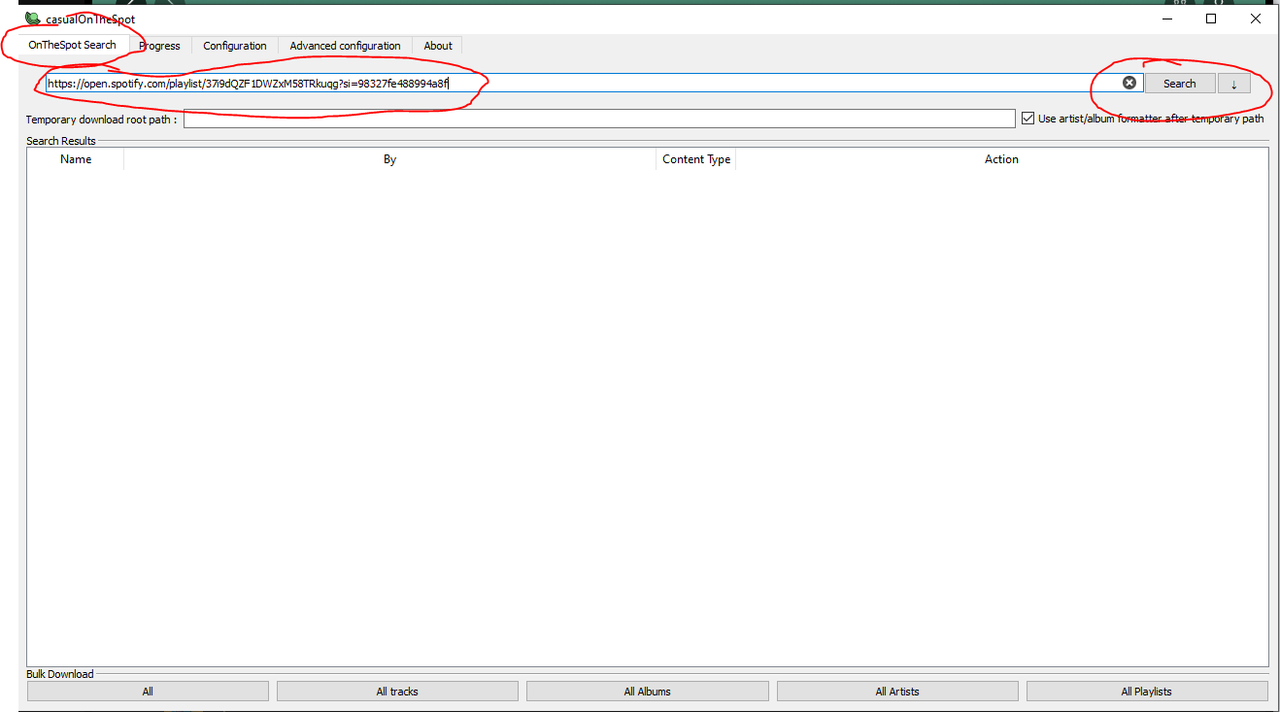Screen dimensions: 1280x712
Task: Click the Search button
Action: tap(1180, 84)
